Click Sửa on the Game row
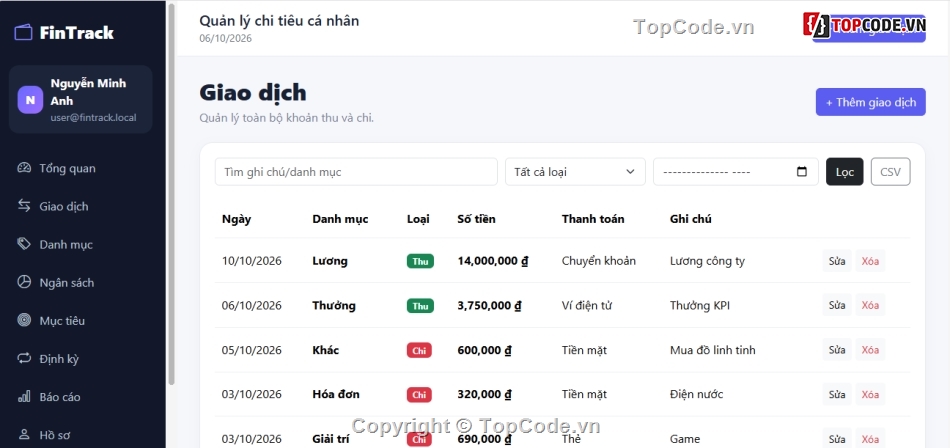This screenshot has width=950, height=448. (x=837, y=439)
